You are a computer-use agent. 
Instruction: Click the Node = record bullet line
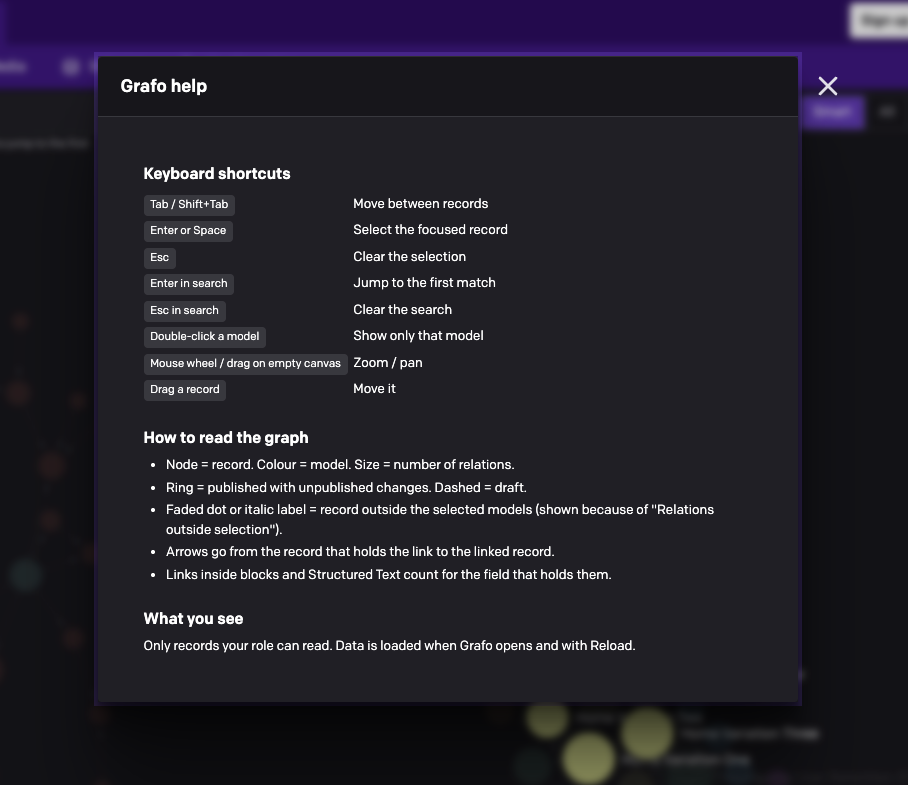[340, 465]
